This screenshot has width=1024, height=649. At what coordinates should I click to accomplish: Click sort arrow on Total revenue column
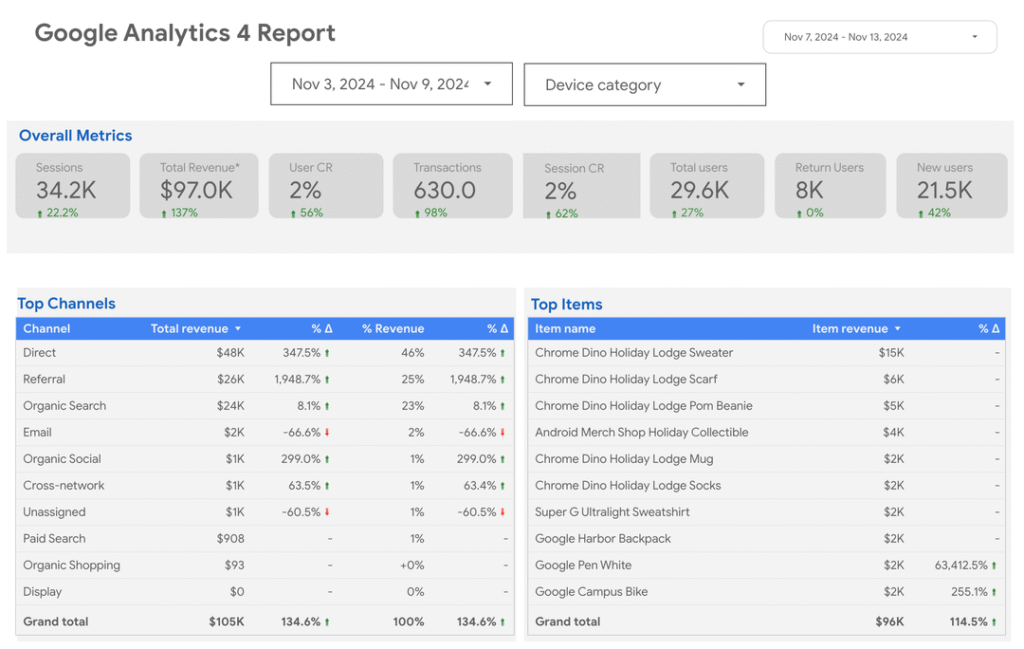pos(238,329)
